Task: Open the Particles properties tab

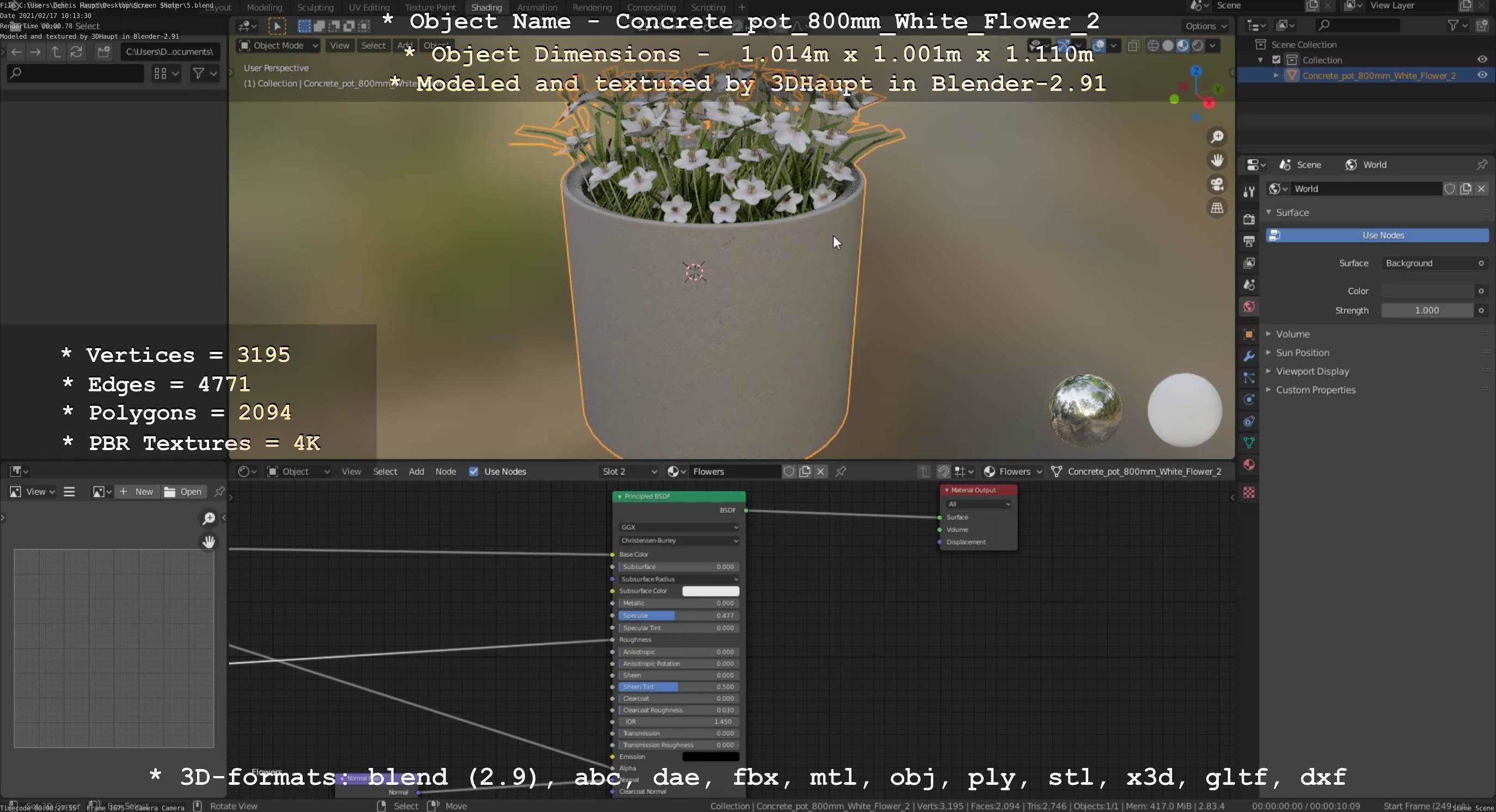Action: (x=1249, y=378)
